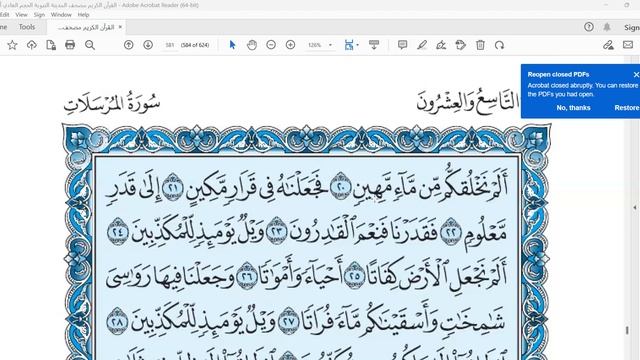Viewport: 640px width, 360px height.
Task: Close the Arabic-titled Quran document tab
Action: click(x=120, y=27)
